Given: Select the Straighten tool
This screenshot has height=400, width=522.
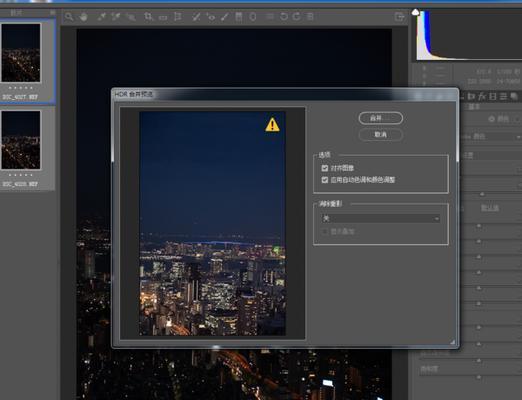Looking at the screenshot, I should (163, 17).
